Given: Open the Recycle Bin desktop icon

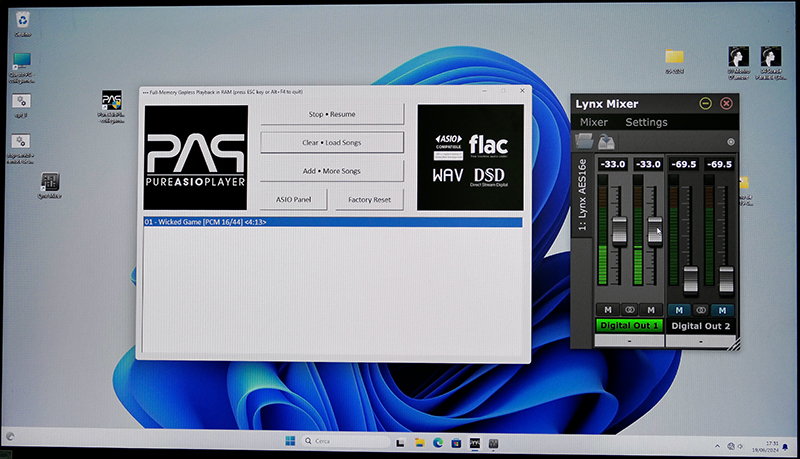Looking at the screenshot, I should point(22,23).
